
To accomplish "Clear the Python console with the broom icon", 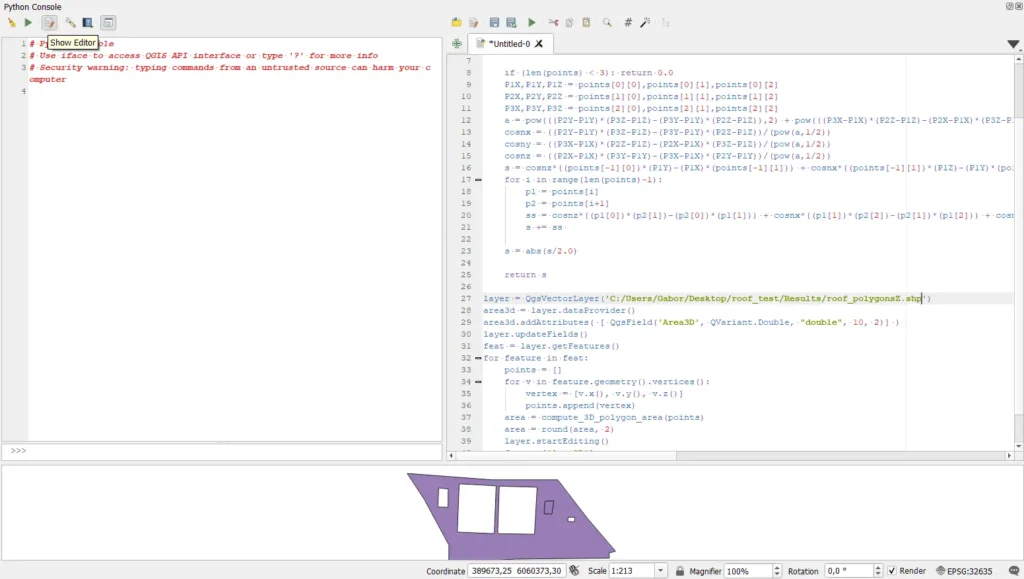I will point(12,22).
